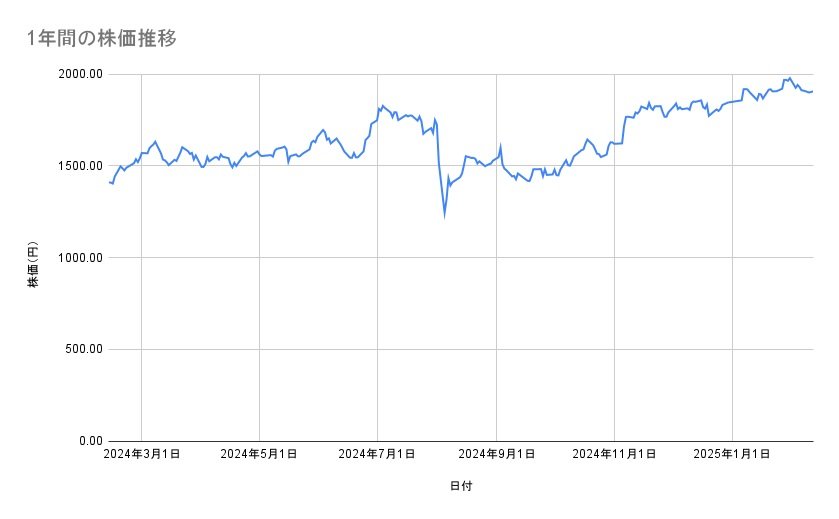Viewport: 839px width, 519px height.
Task: Select the 2024年9月1日 date label
Action: [496, 454]
